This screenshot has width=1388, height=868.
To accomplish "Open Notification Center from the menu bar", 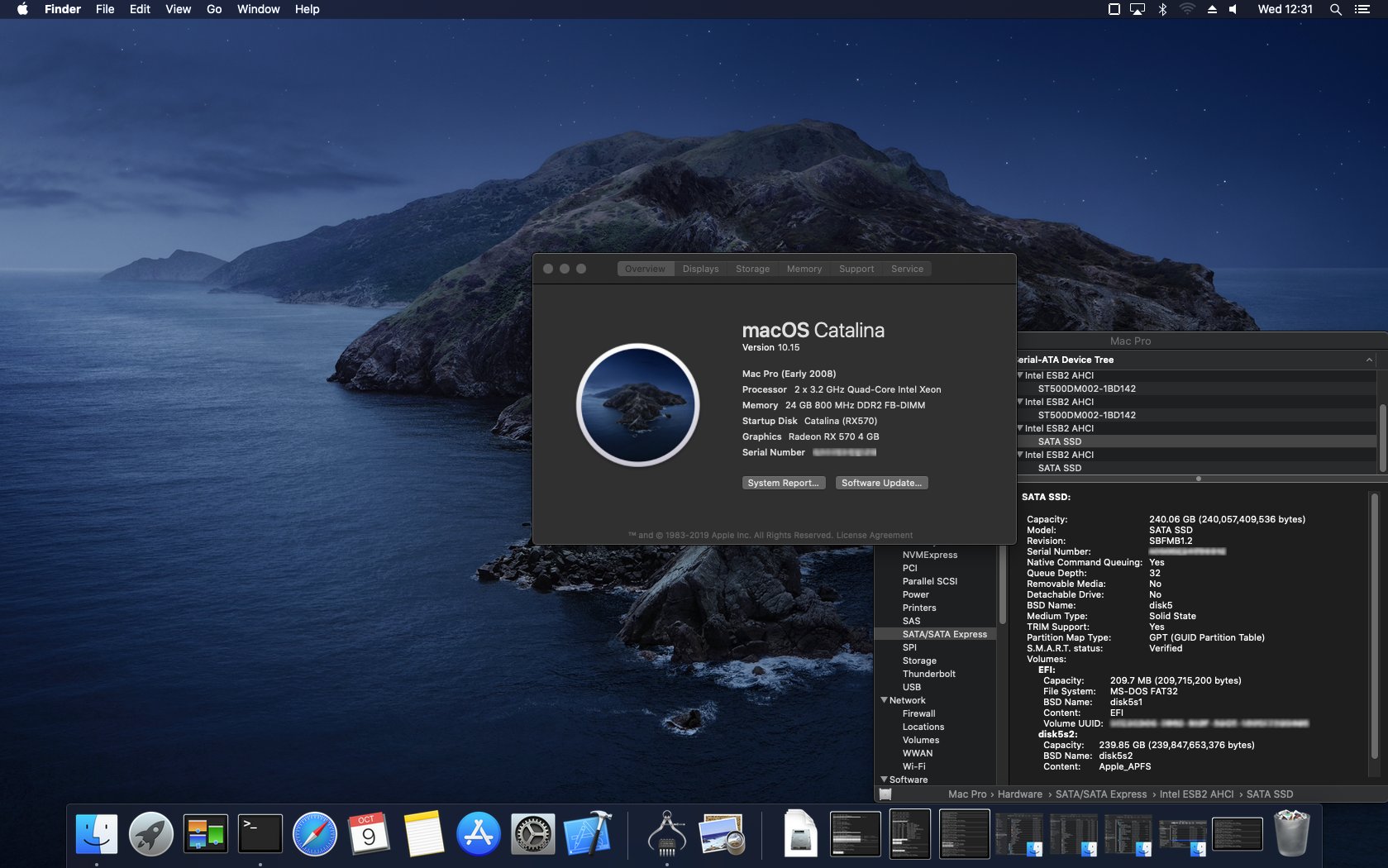I will pyautogui.click(x=1364, y=9).
